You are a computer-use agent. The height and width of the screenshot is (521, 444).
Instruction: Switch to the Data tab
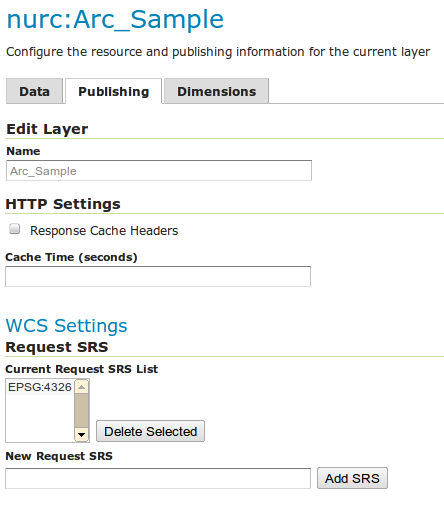coord(34,91)
